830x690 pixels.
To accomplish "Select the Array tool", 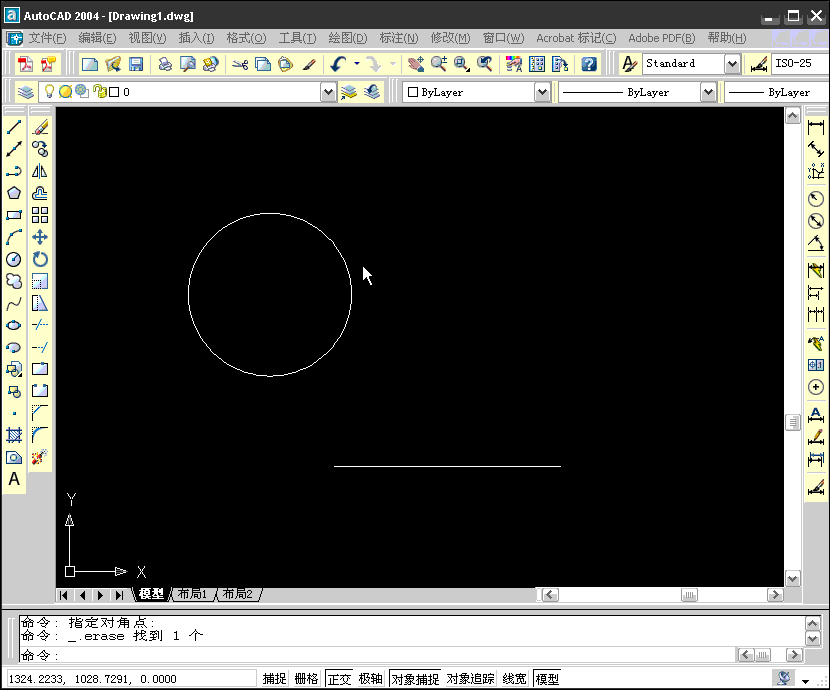I will click(x=40, y=215).
